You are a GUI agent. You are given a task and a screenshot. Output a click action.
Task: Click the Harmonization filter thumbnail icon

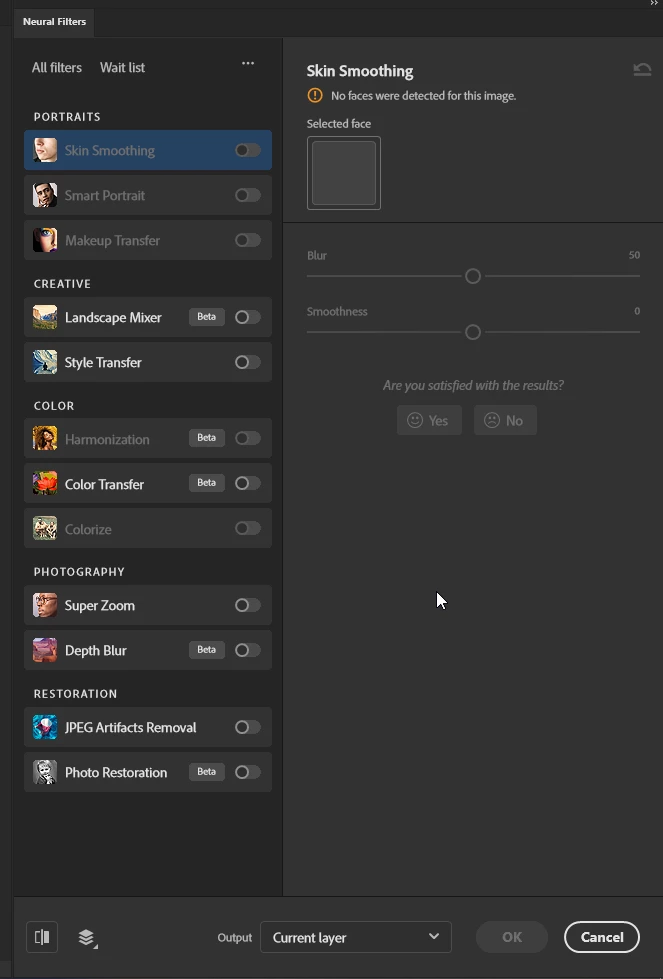click(x=45, y=438)
